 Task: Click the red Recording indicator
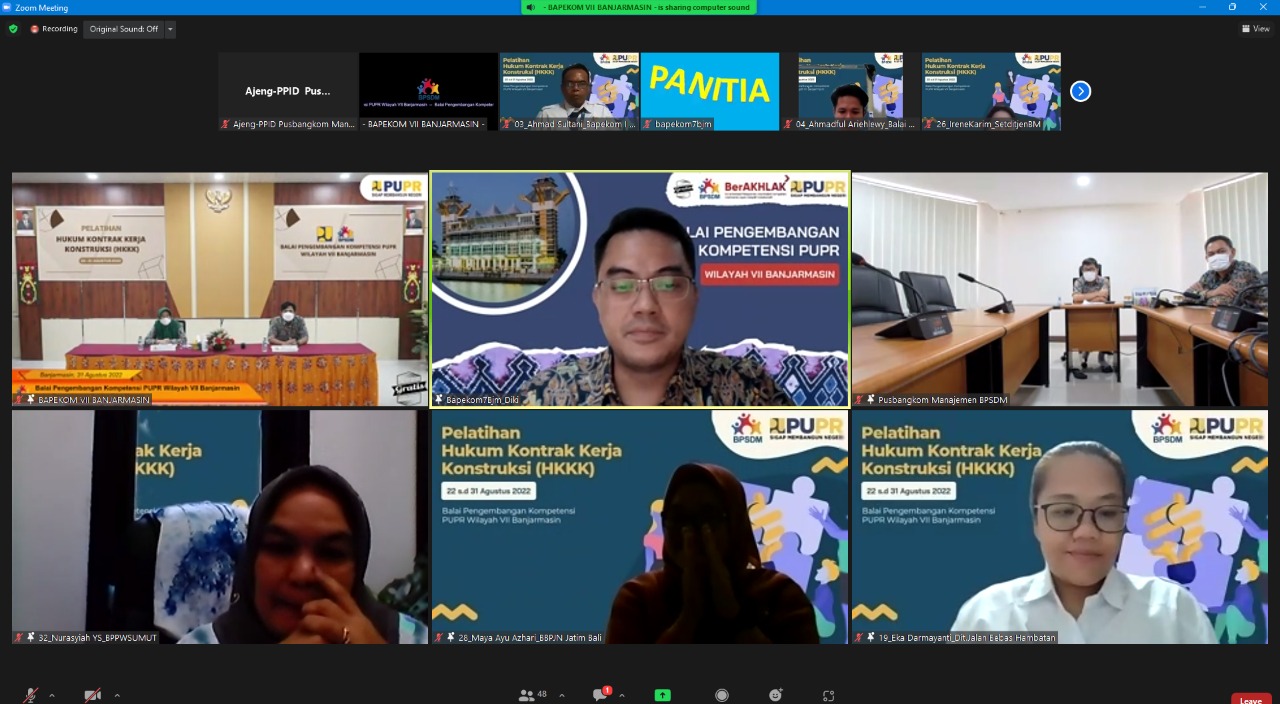[54, 29]
